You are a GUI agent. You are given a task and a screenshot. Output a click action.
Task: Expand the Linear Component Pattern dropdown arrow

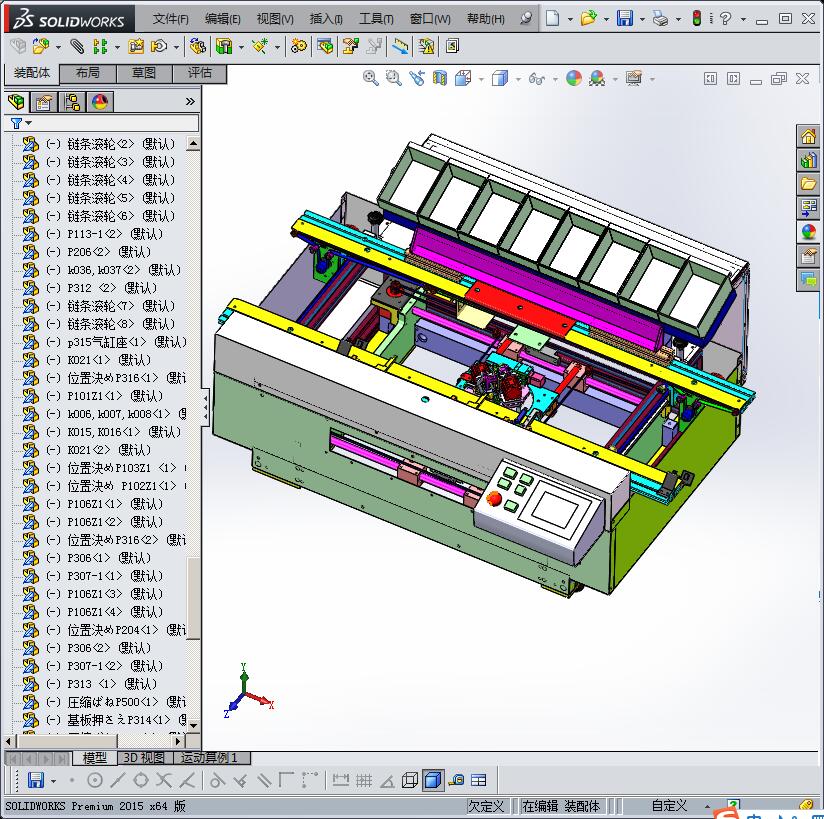[117, 47]
